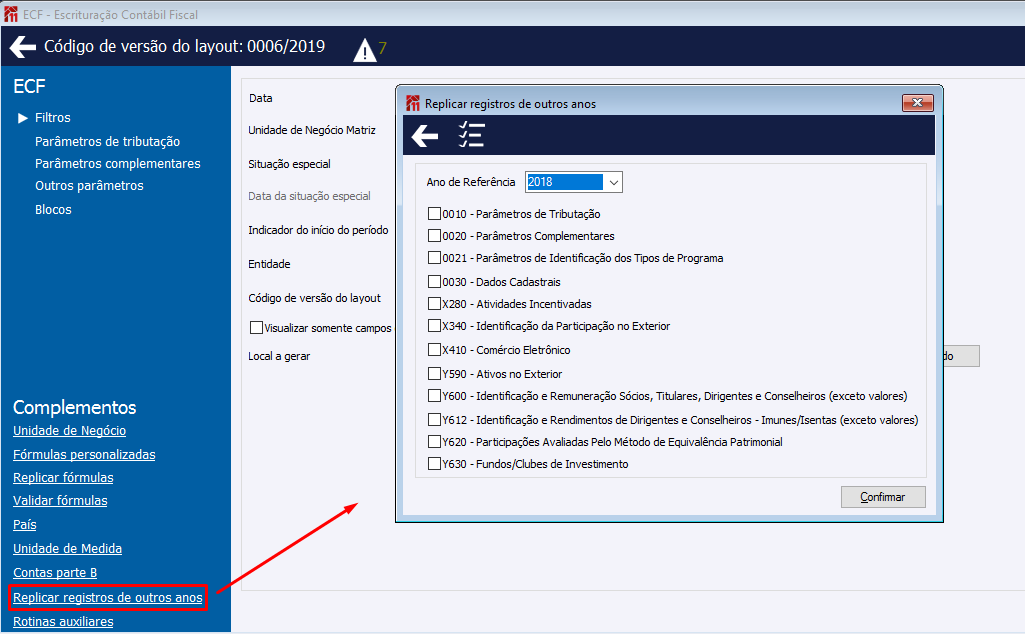Open Blocos in sidebar
This screenshot has width=1025, height=634.
53,210
